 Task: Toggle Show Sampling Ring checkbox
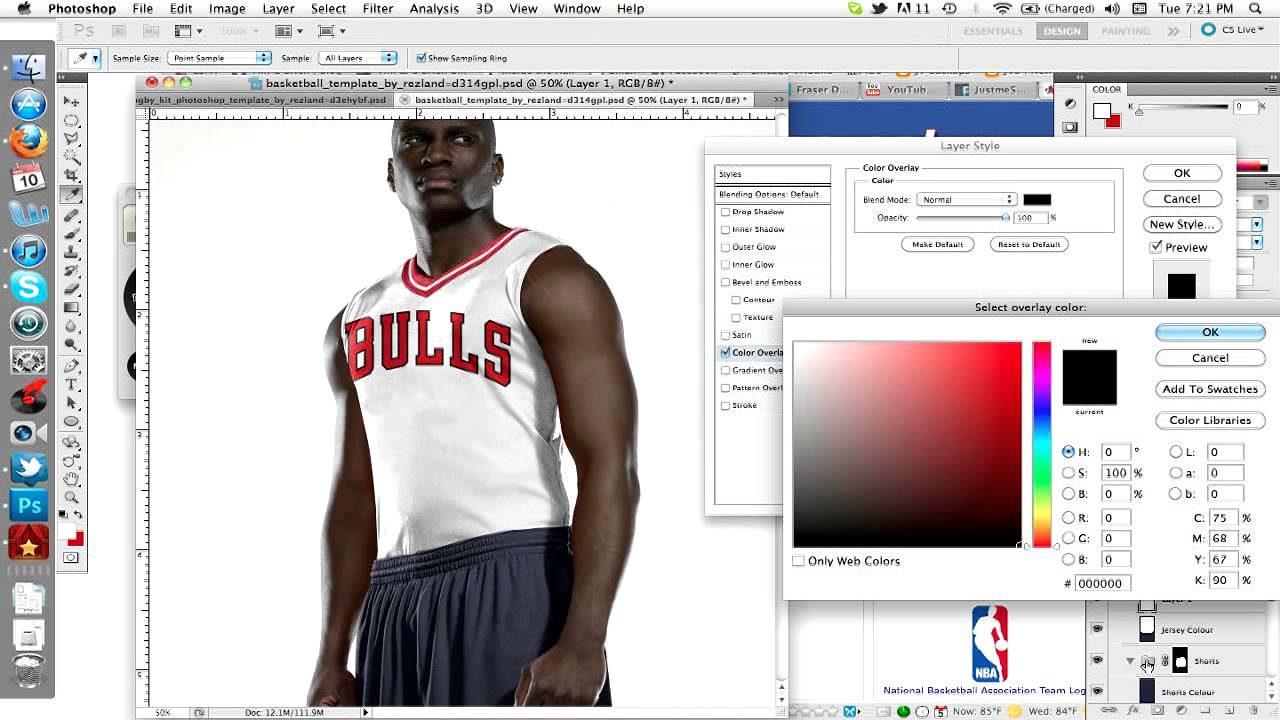pyautogui.click(x=421, y=58)
